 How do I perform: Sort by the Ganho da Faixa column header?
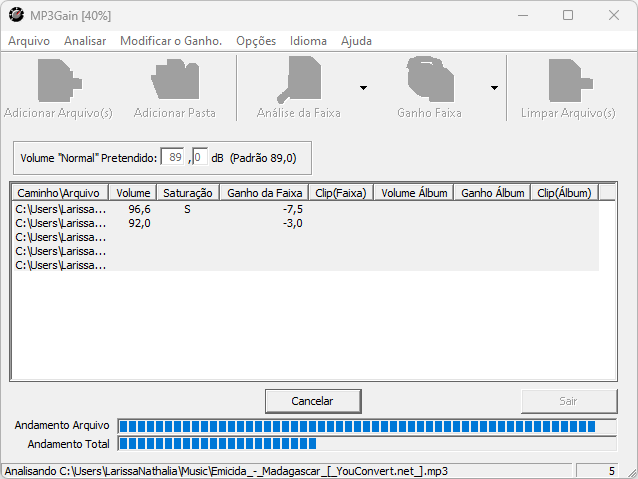point(264,192)
